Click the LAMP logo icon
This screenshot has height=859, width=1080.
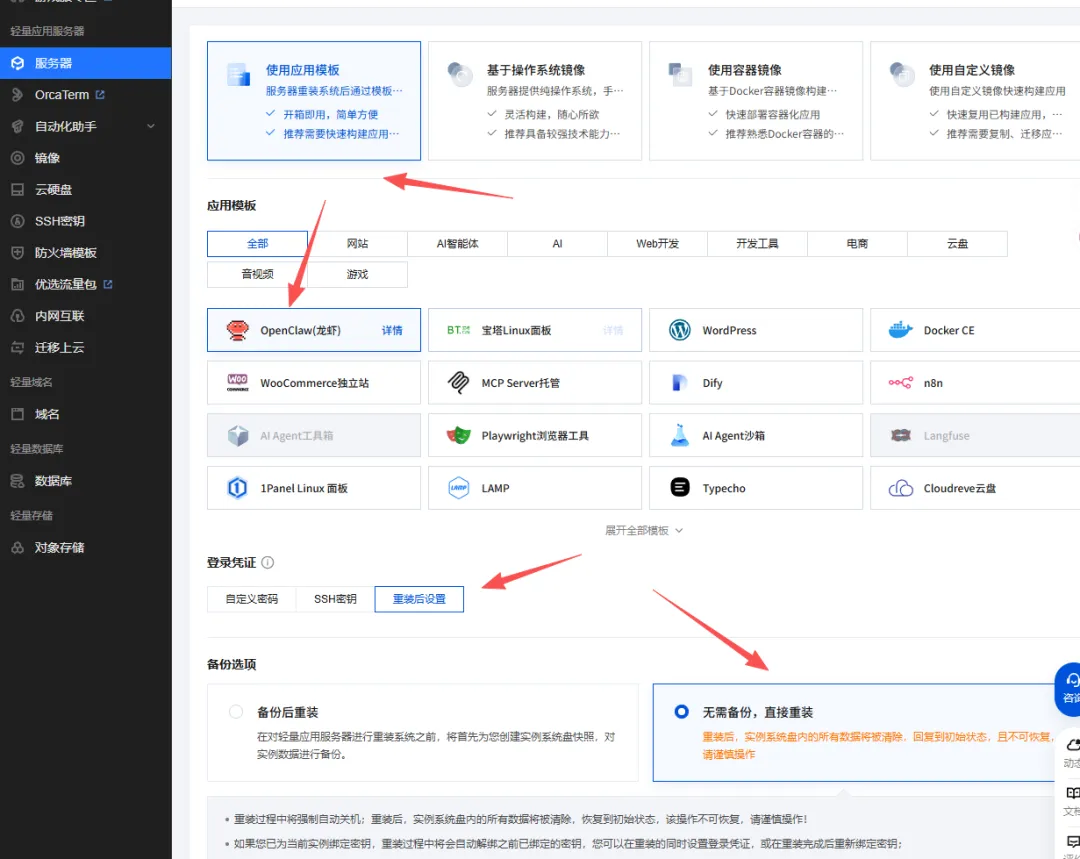coord(459,488)
